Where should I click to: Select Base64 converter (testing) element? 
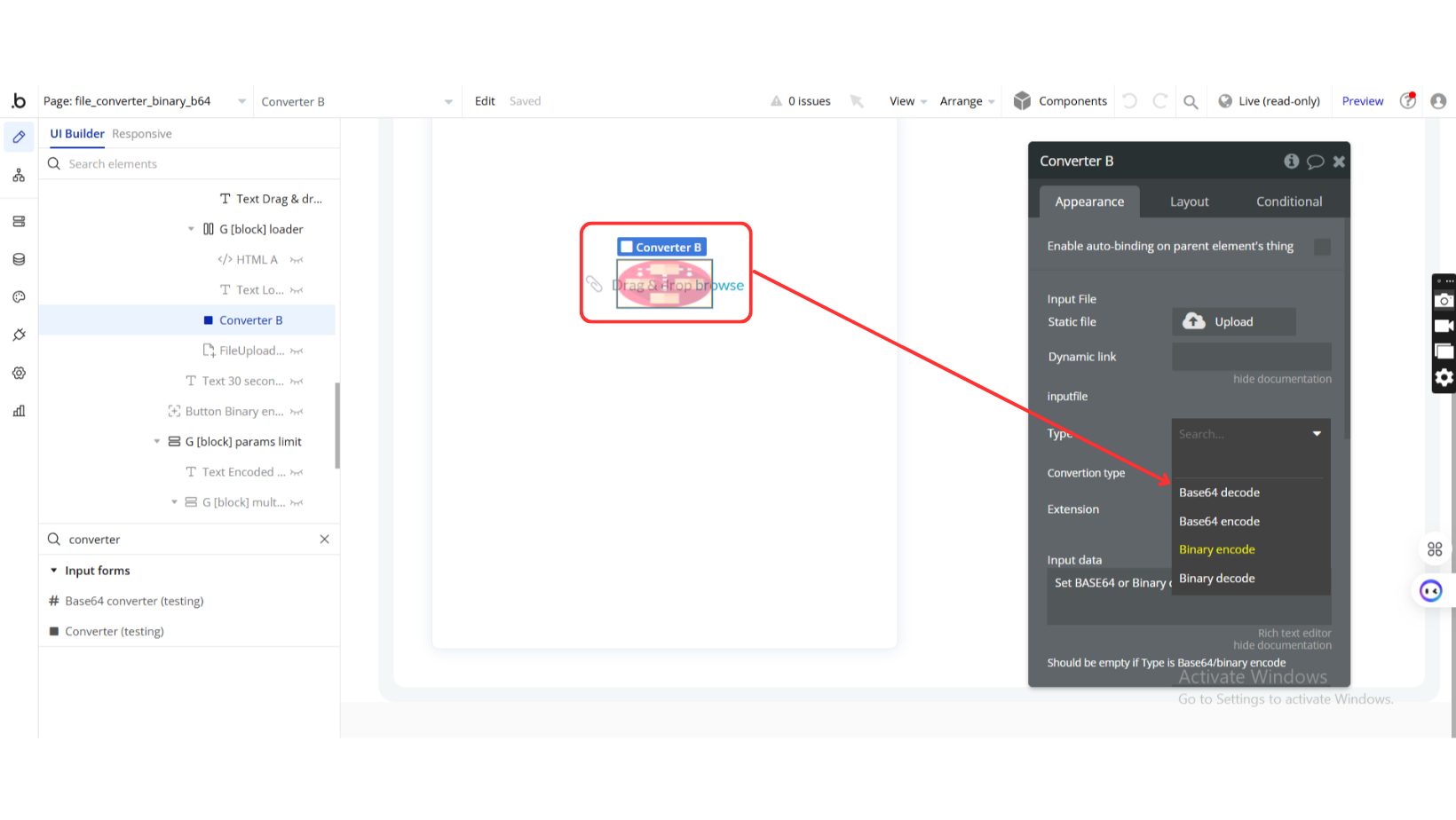(x=134, y=601)
